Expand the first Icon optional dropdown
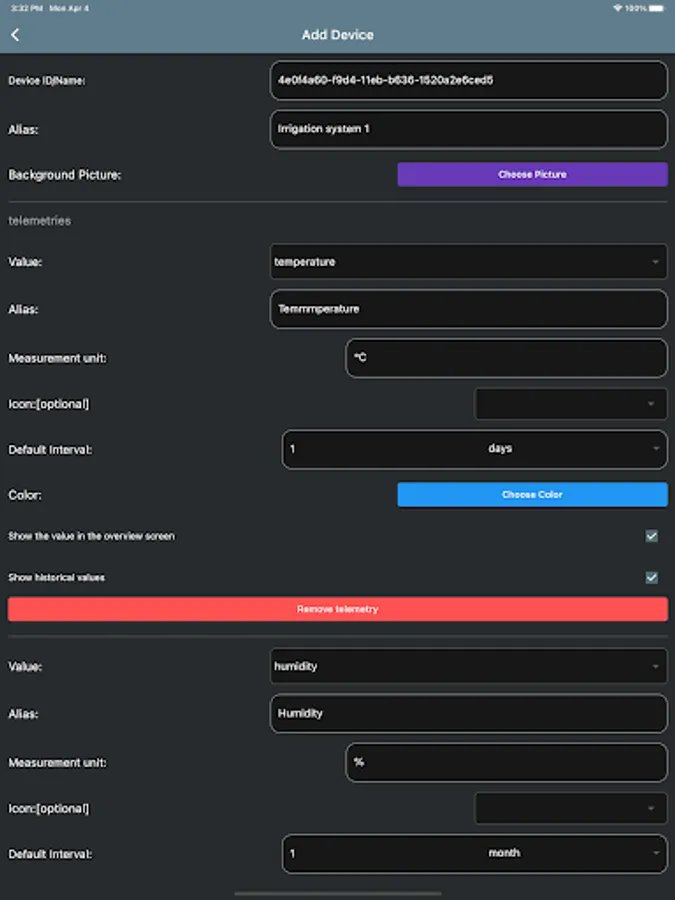Screen dimensions: 675x900 coord(571,404)
